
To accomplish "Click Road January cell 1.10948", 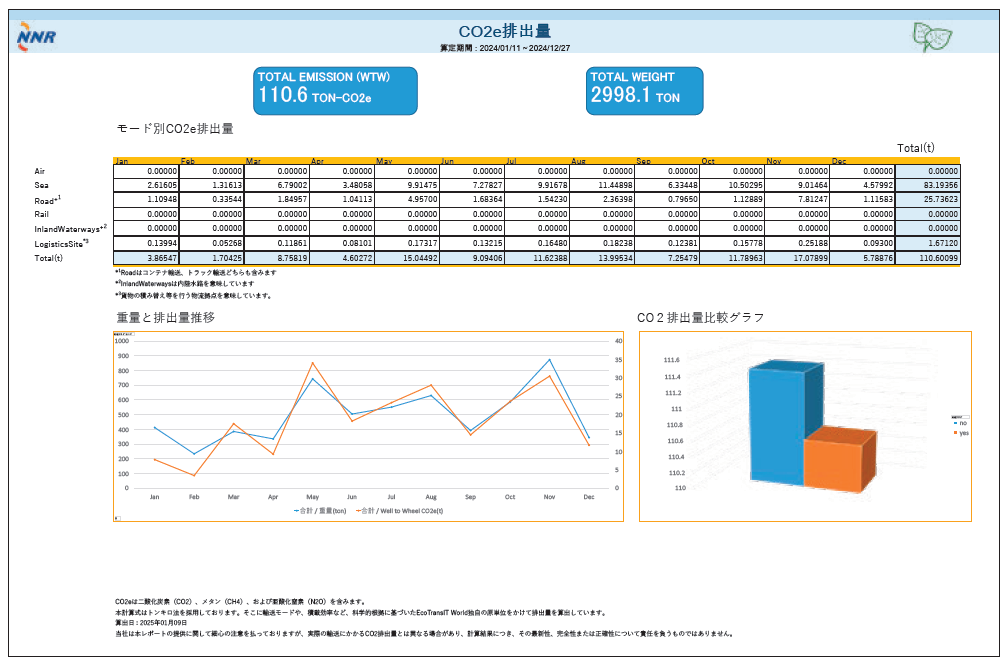I will point(146,199).
